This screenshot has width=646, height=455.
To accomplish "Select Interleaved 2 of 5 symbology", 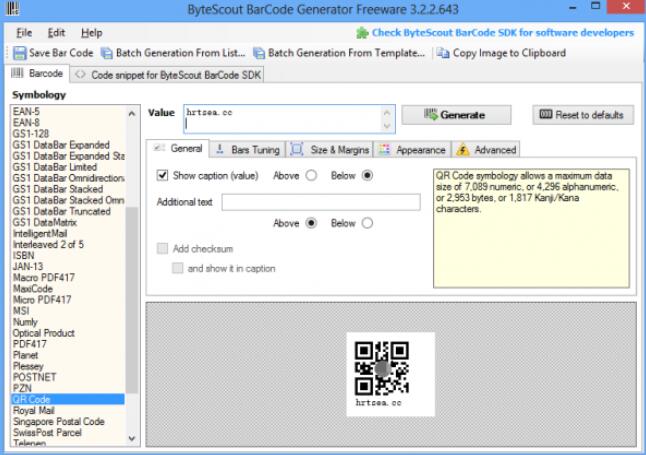I will click(48, 244).
